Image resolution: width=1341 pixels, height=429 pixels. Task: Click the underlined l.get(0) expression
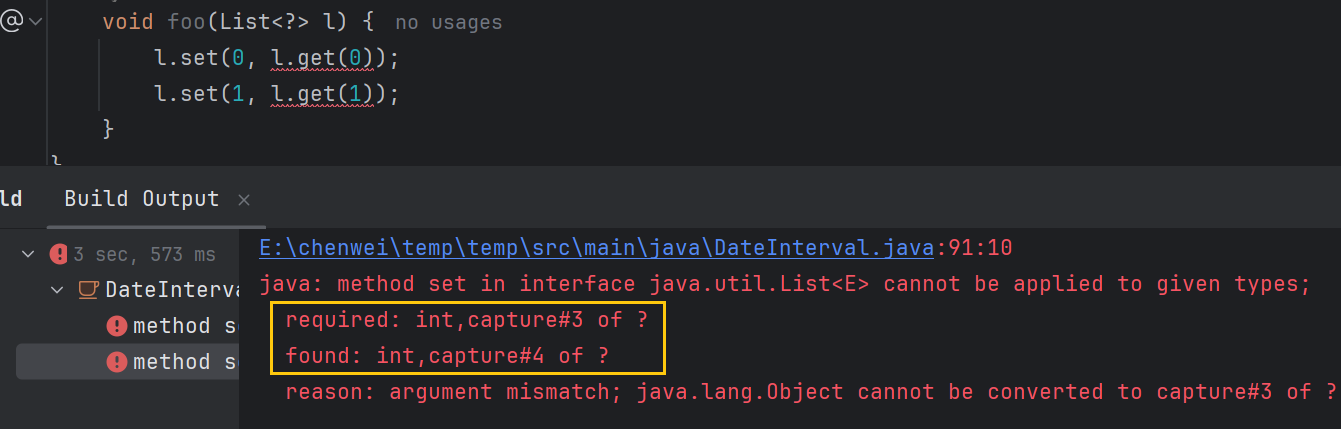tap(322, 58)
